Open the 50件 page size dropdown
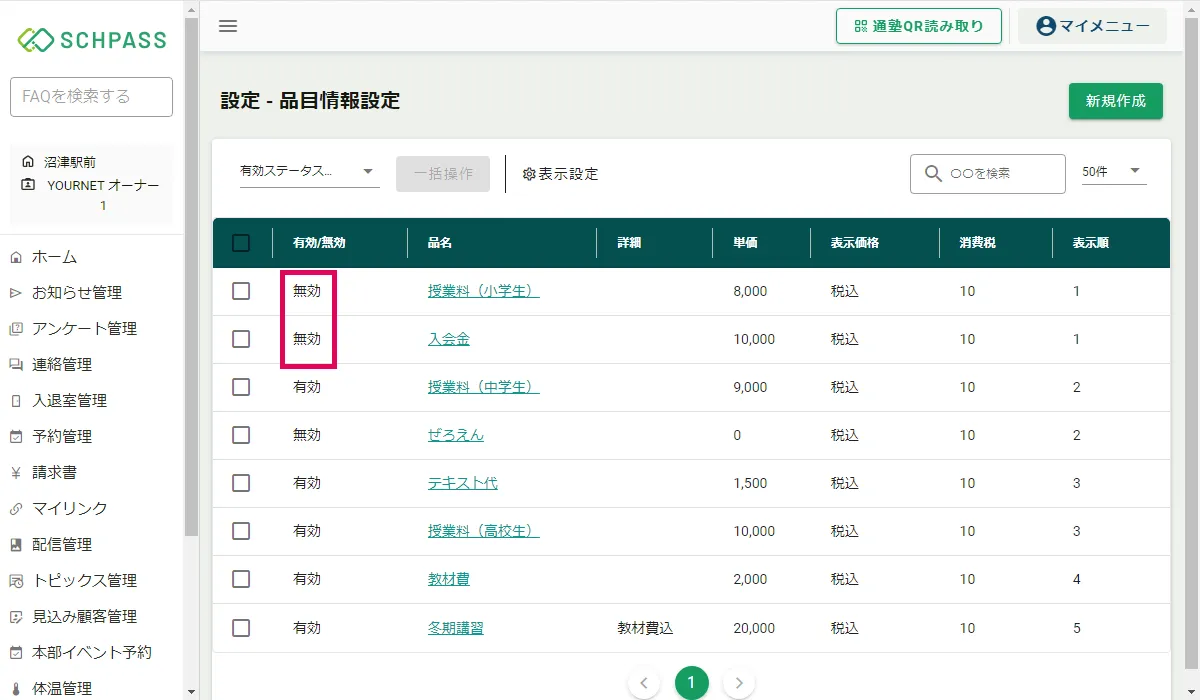Image resolution: width=1200 pixels, height=700 pixels. (1114, 171)
